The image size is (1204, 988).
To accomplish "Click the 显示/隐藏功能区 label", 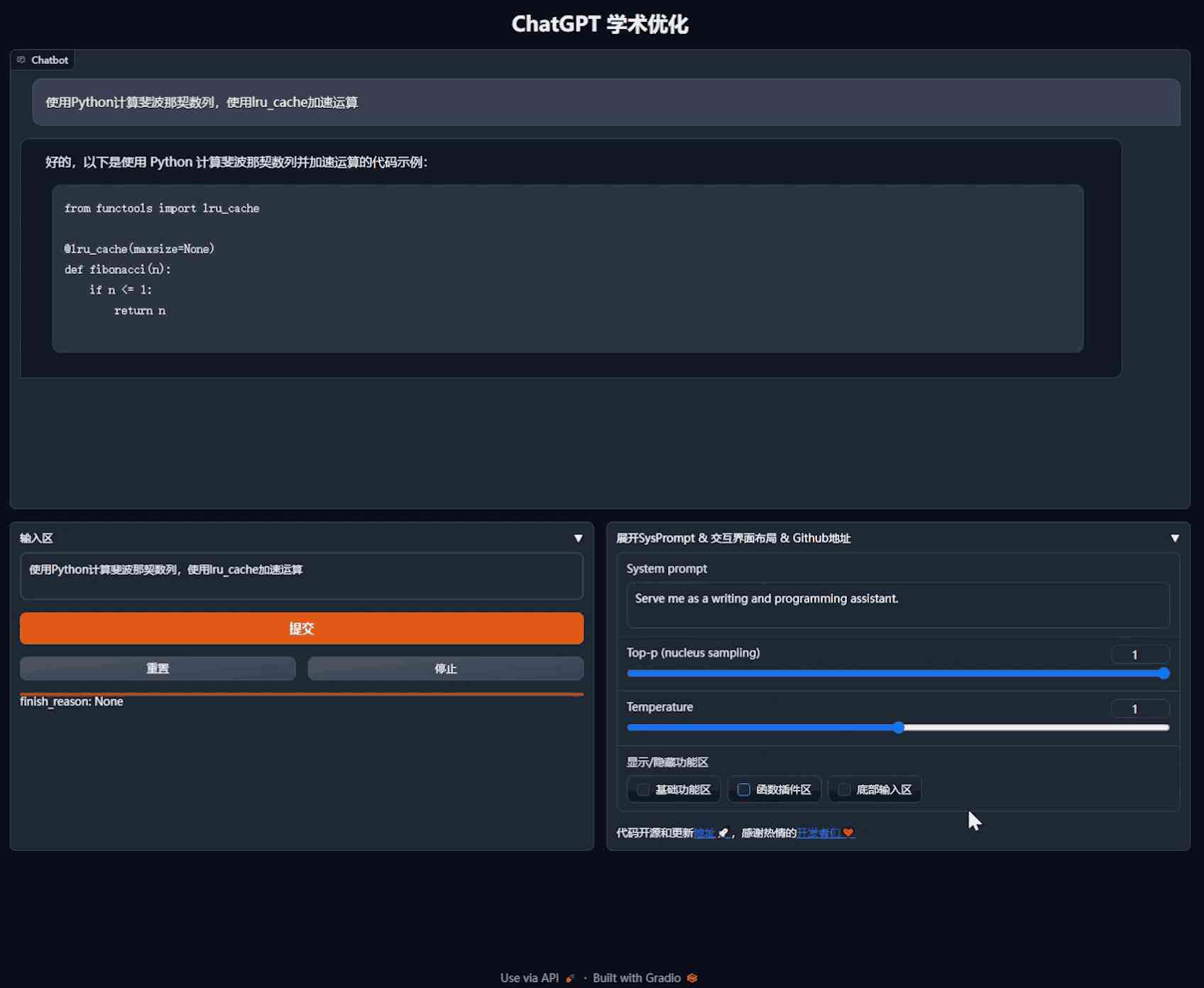I will (667, 762).
